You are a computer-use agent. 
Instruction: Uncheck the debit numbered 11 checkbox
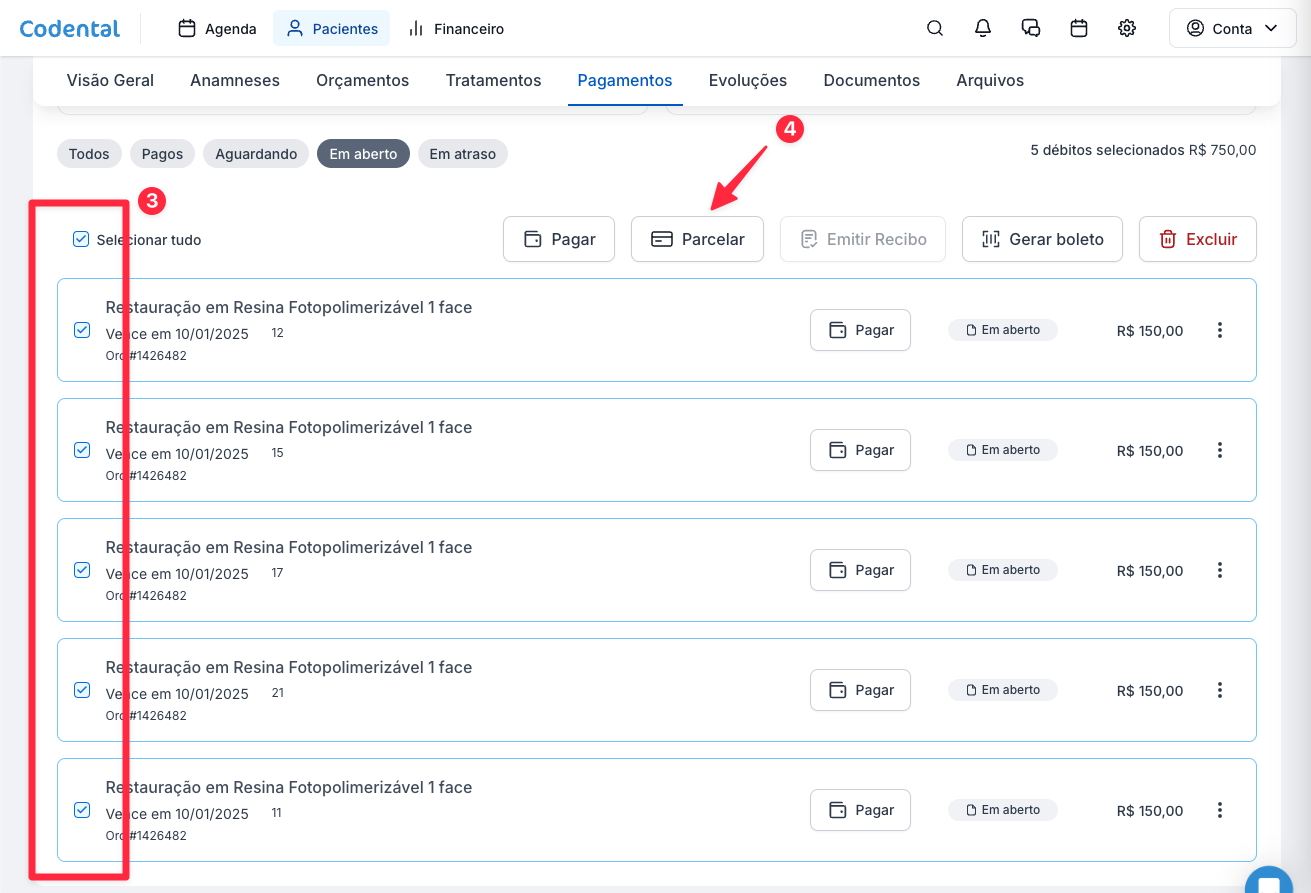(82, 810)
